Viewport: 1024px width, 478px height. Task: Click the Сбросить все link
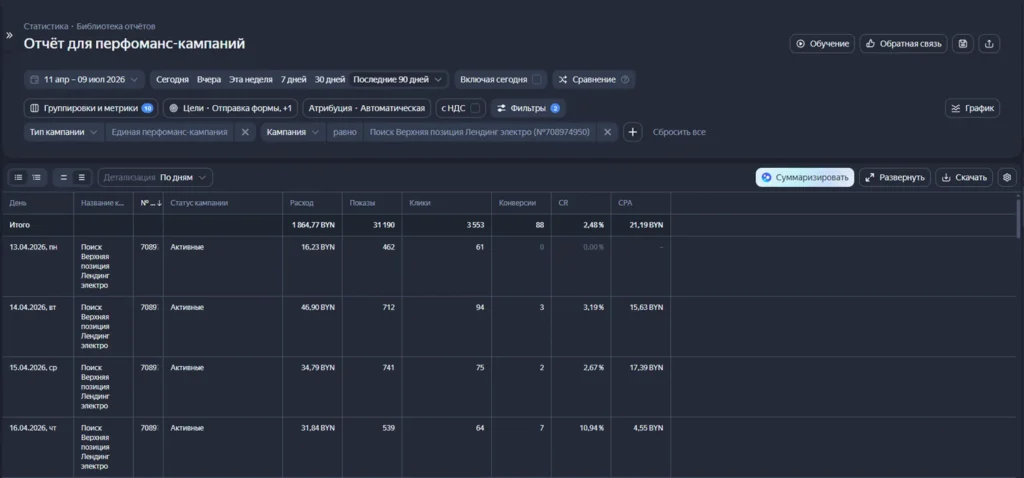click(679, 132)
